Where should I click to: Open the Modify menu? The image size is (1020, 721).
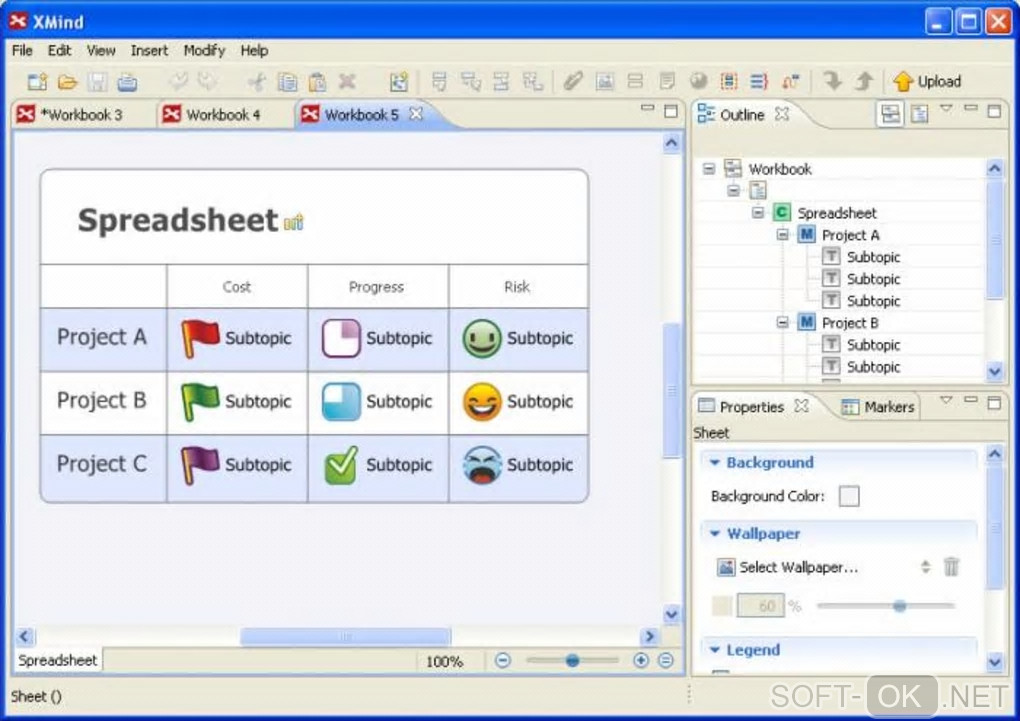204,50
